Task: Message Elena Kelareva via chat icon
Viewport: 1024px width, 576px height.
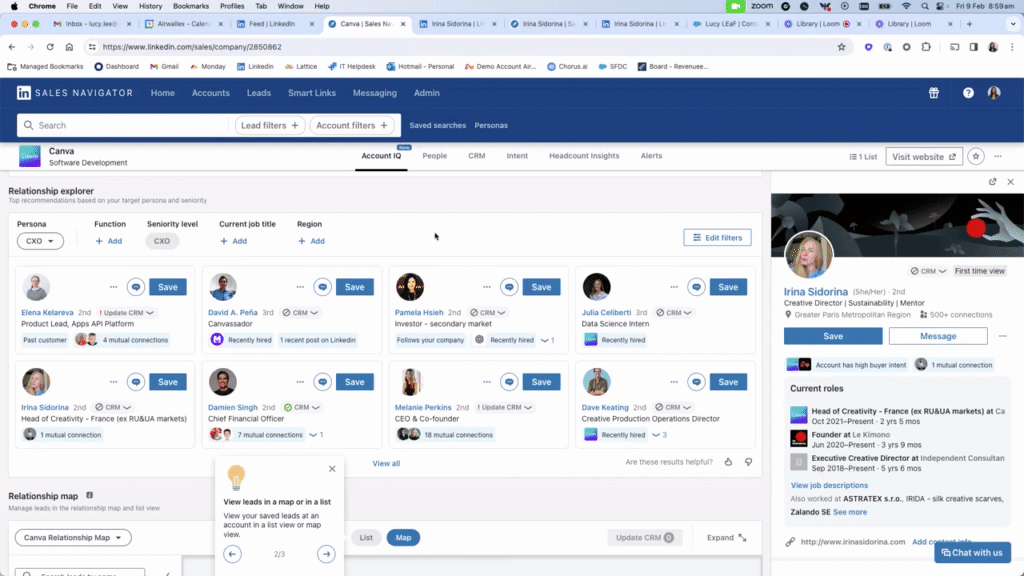Action: 136,287
